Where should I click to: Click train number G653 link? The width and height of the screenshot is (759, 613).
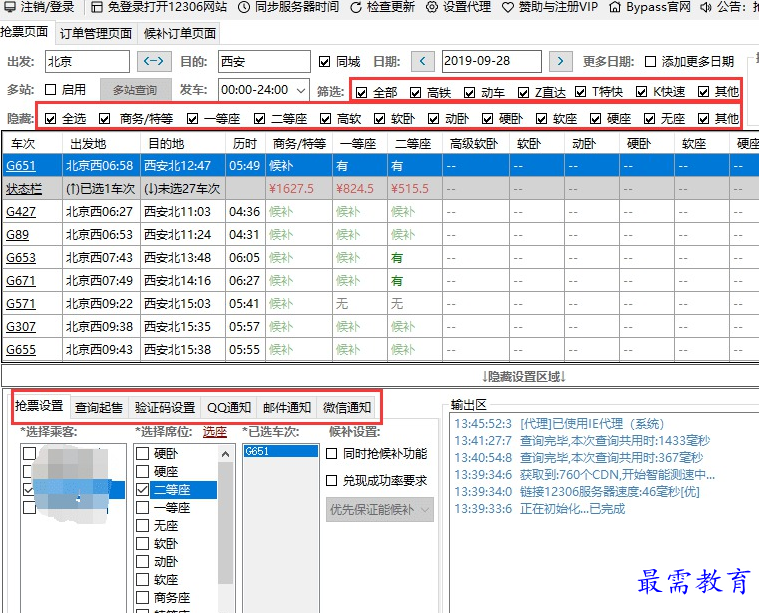21,258
